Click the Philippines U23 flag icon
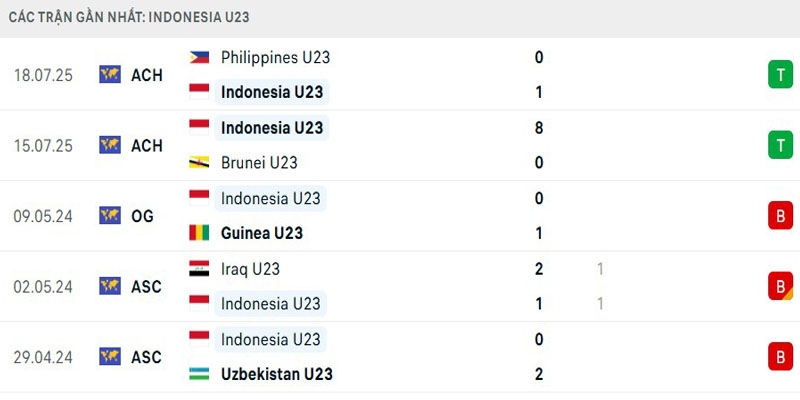This screenshot has height=400, width=800. 199,57
